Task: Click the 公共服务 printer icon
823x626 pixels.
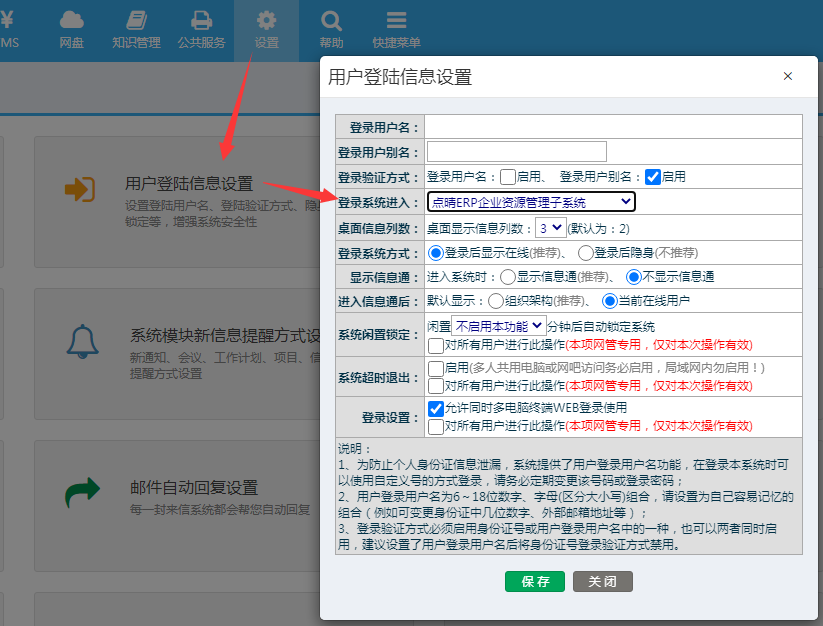Action: [x=201, y=20]
